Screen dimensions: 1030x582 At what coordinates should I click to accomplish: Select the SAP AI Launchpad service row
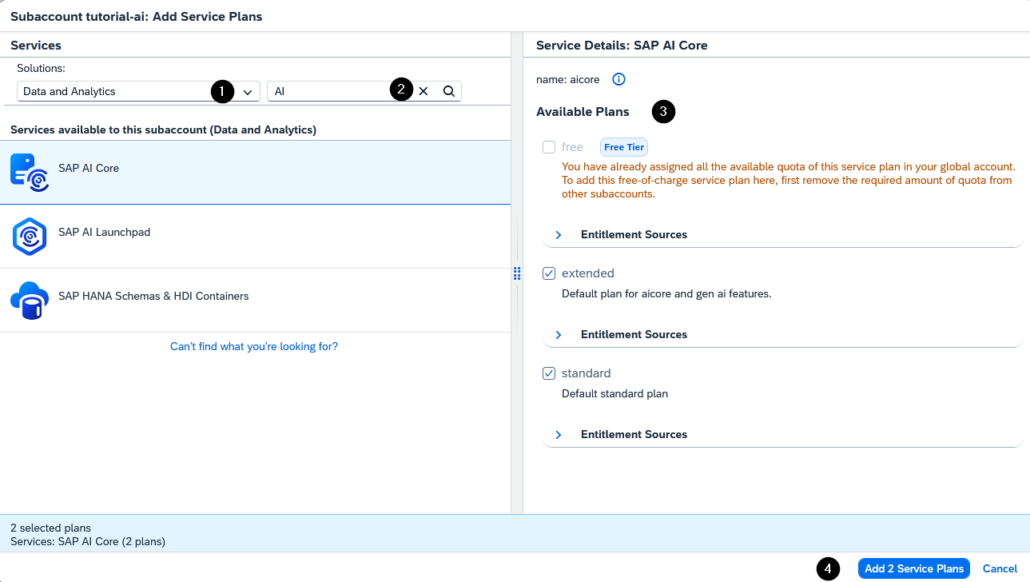tap(256, 236)
